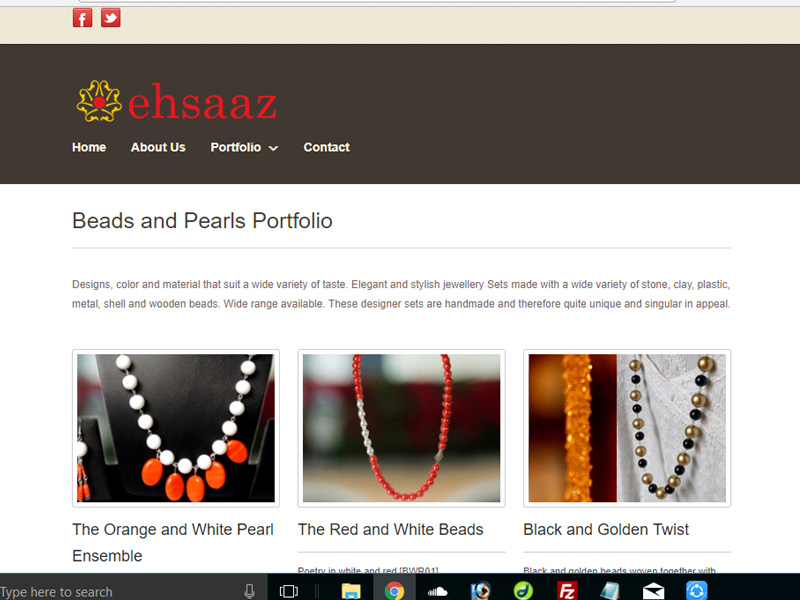The width and height of the screenshot is (800, 600).
Task: Click the ehsaaz flower logo
Action: [99, 102]
